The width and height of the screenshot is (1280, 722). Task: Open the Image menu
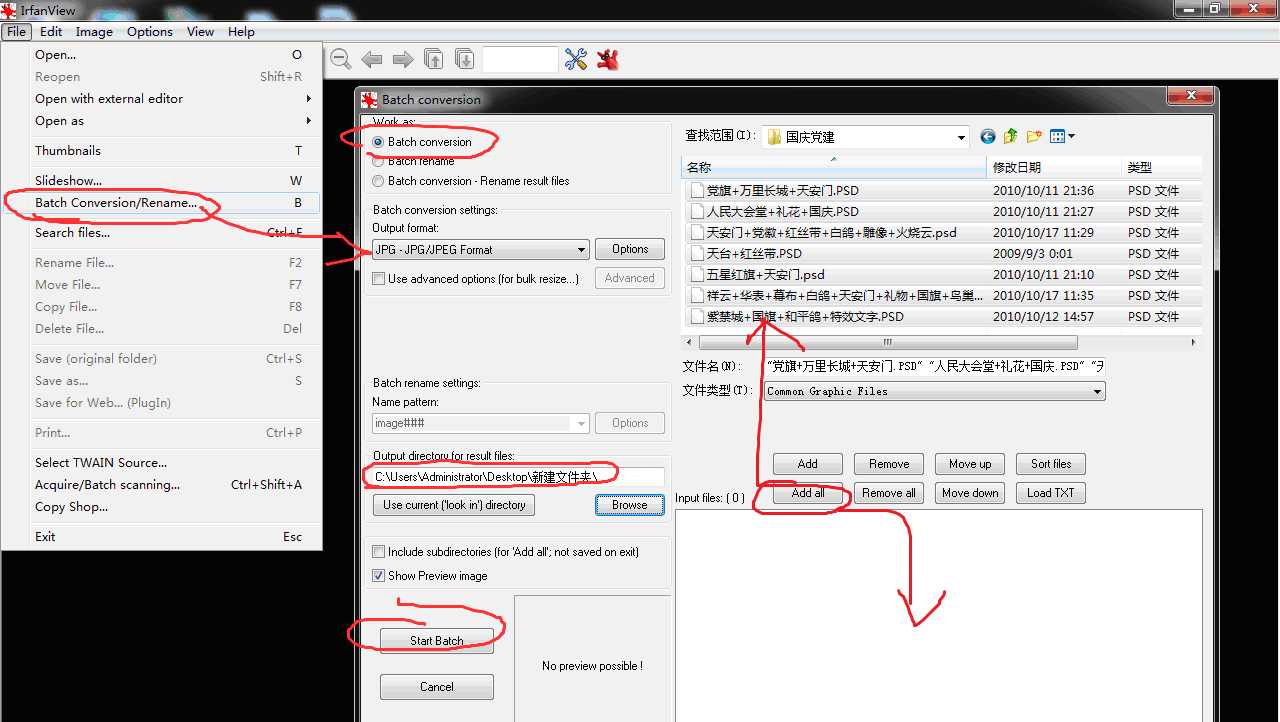point(94,32)
